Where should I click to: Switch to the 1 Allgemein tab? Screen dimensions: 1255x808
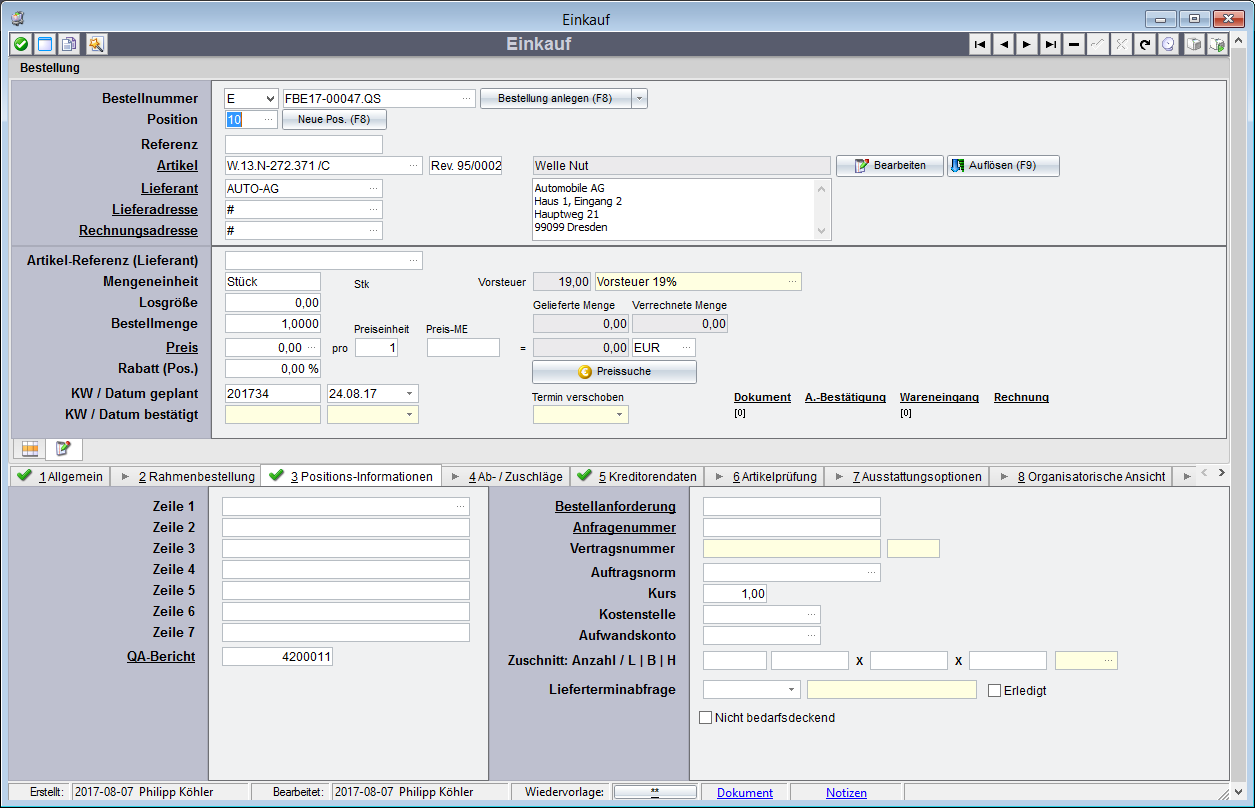(x=60, y=477)
